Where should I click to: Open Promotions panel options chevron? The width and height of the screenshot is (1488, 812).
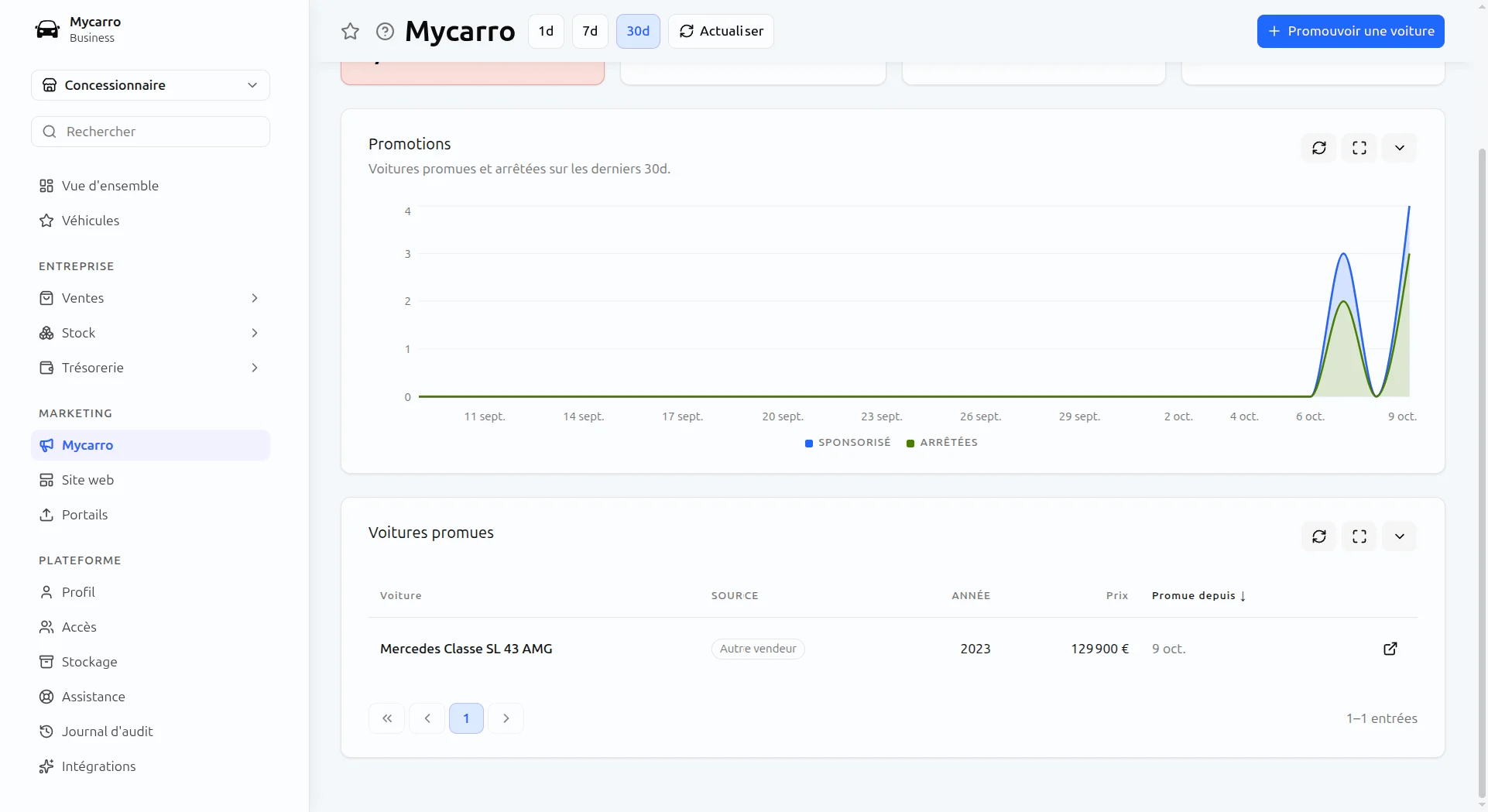click(1400, 148)
